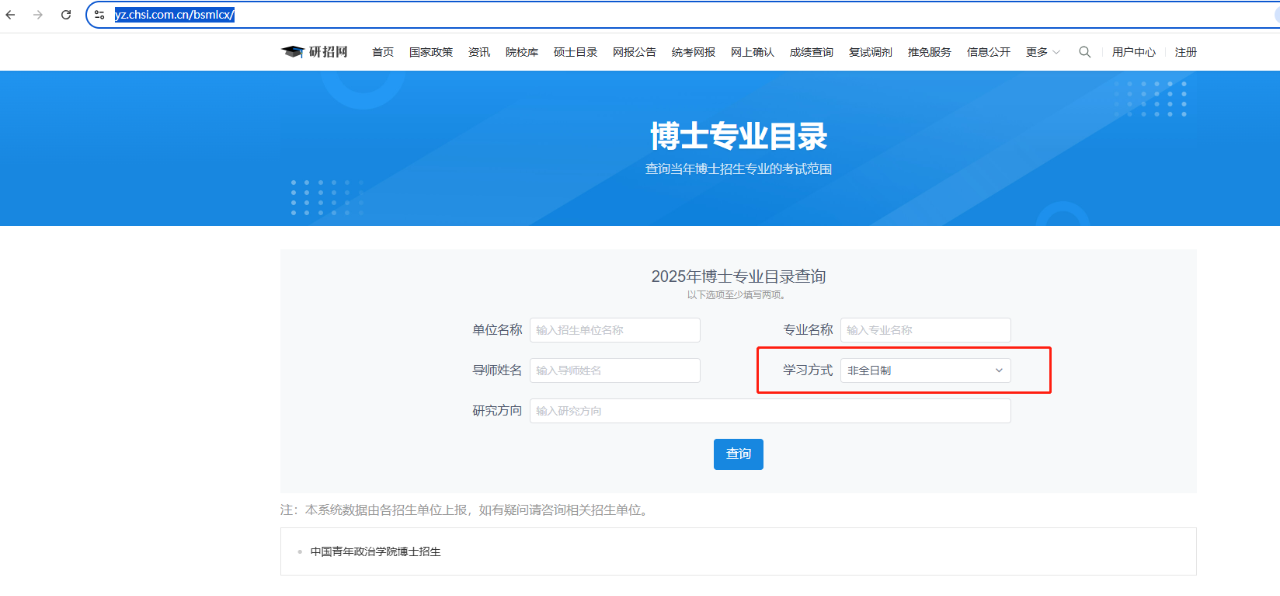The image size is (1280, 596).
Task: Click the site permissions icon in address bar
Action: pos(99,15)
